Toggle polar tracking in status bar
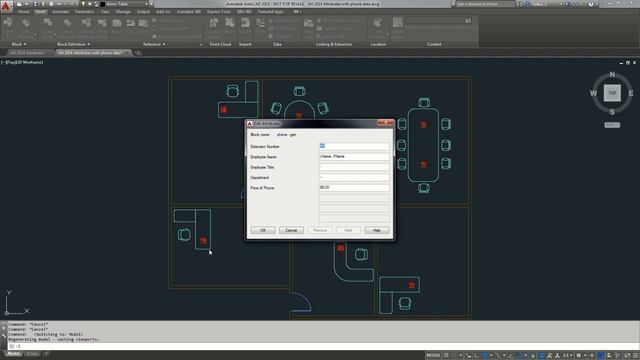 (x=484, y=356)
